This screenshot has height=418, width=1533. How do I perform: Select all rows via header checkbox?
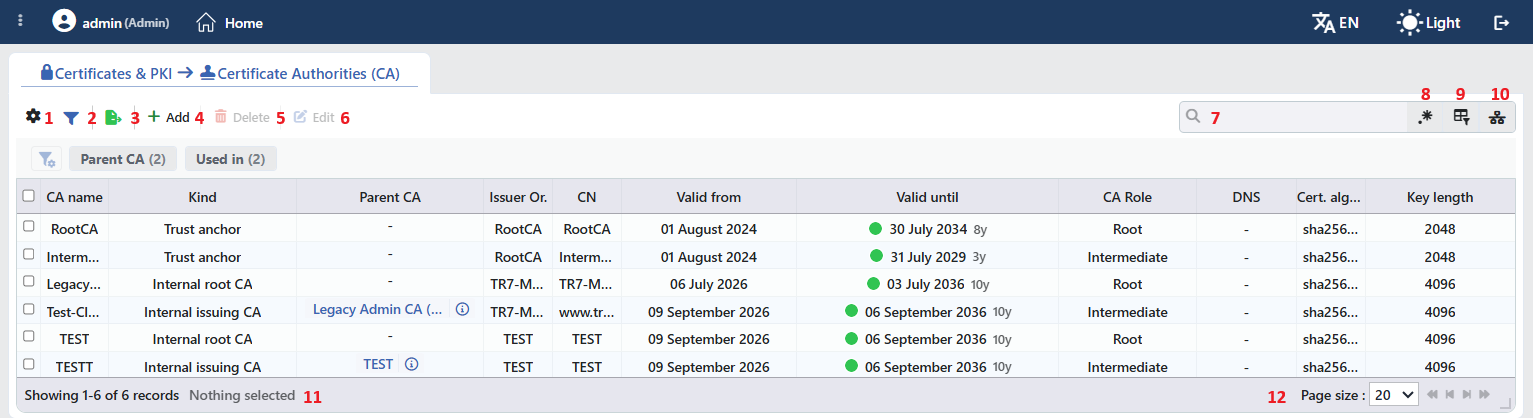tap(29, 196)
